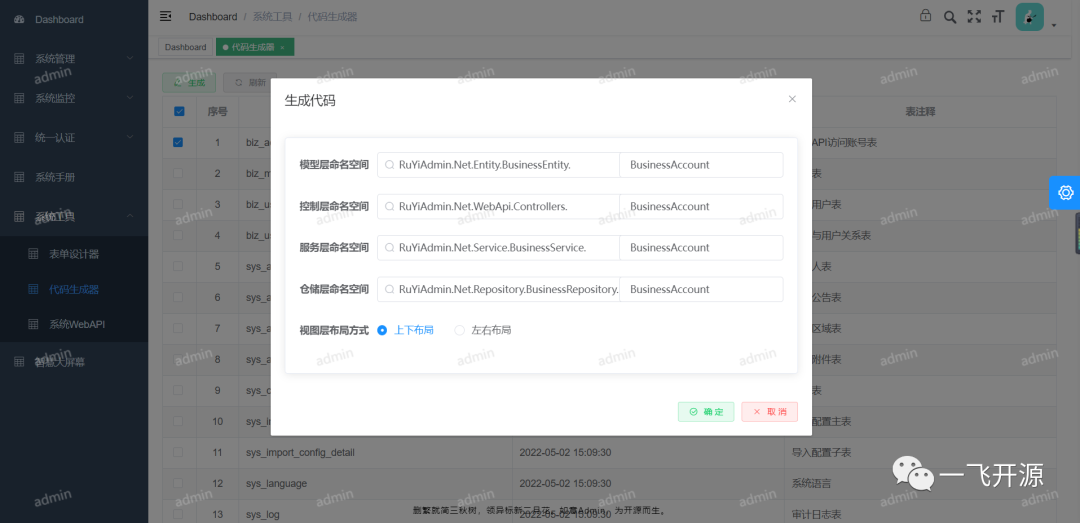The width and height of the screenshot is (1080, 523).
Task: Click the 生成 toolbar button
Action: click(189, 83)
